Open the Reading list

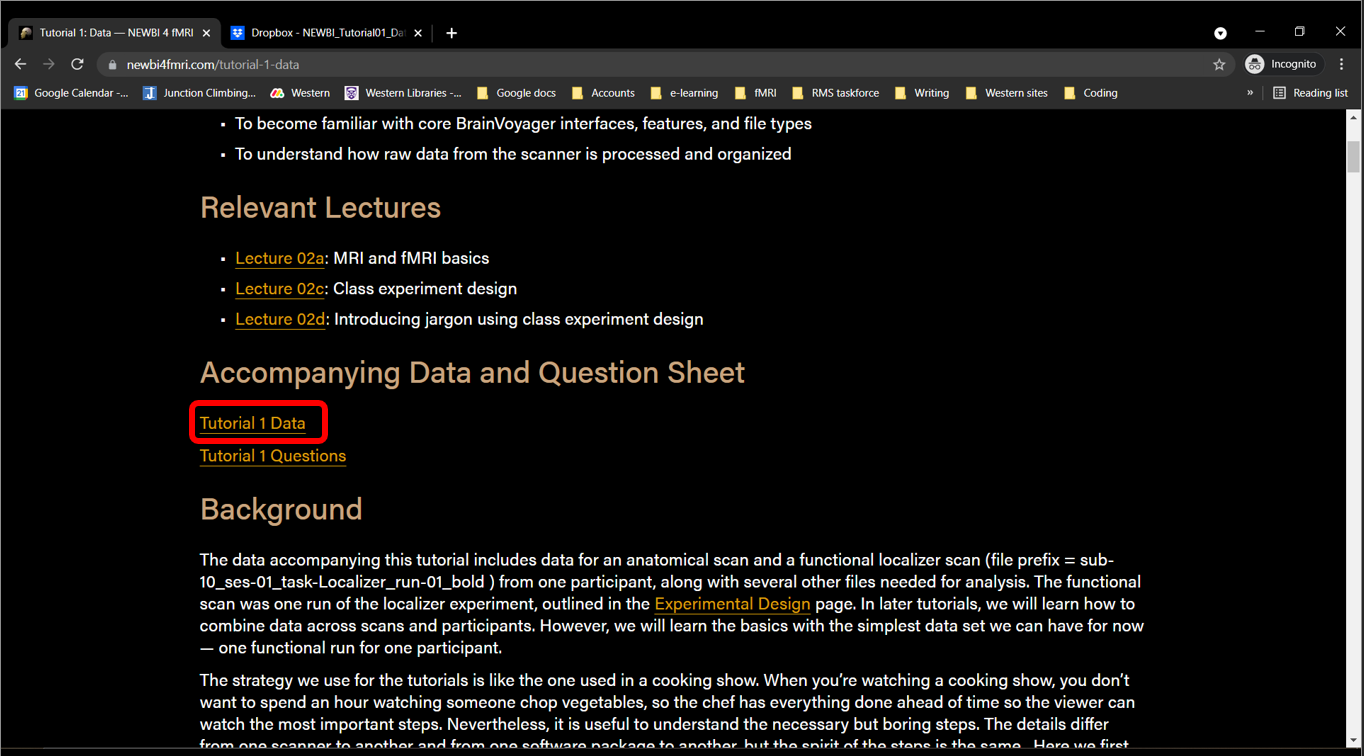(x=1310, y=93)
